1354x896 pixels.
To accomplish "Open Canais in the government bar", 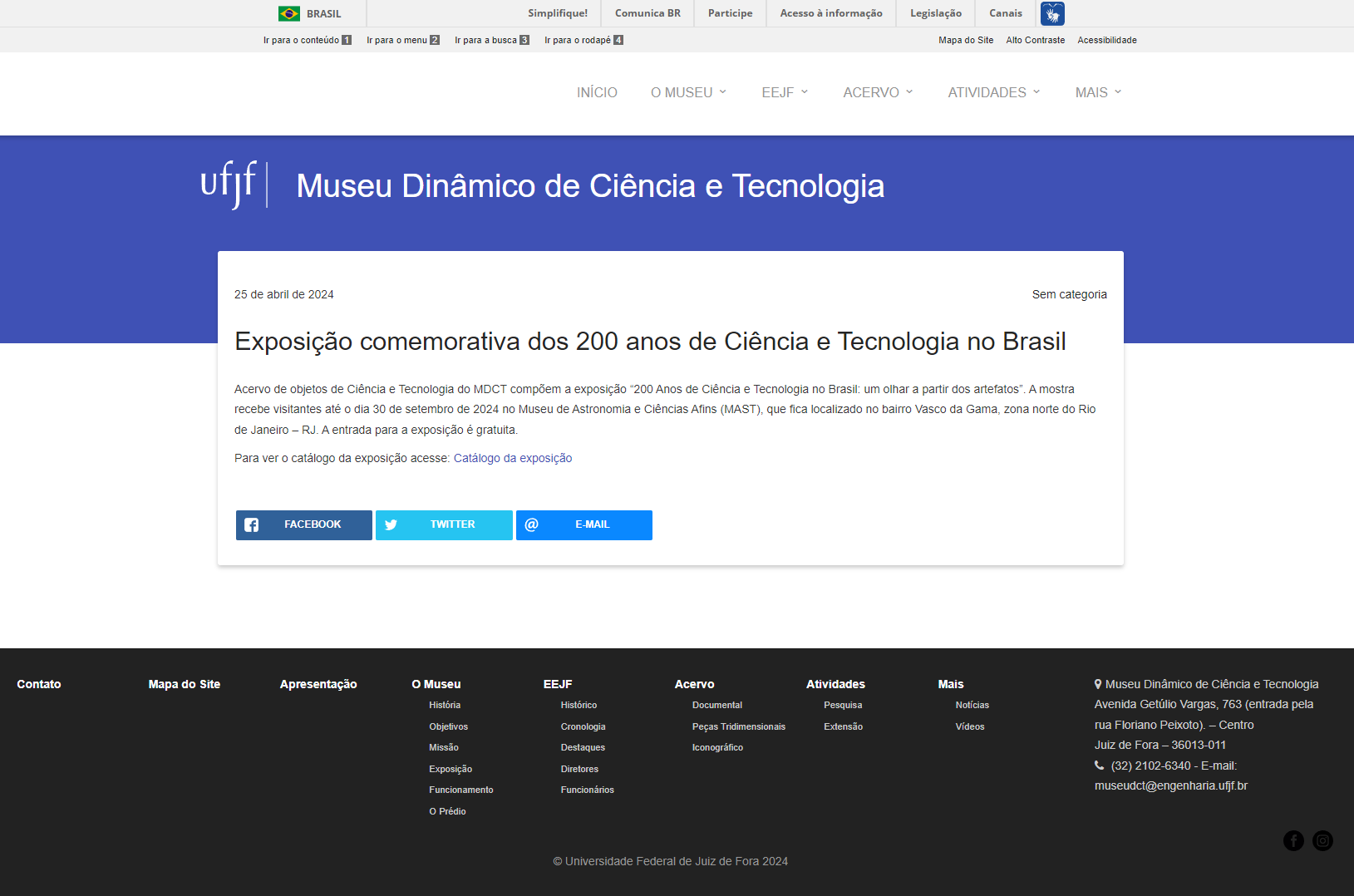I will 1006,13.
